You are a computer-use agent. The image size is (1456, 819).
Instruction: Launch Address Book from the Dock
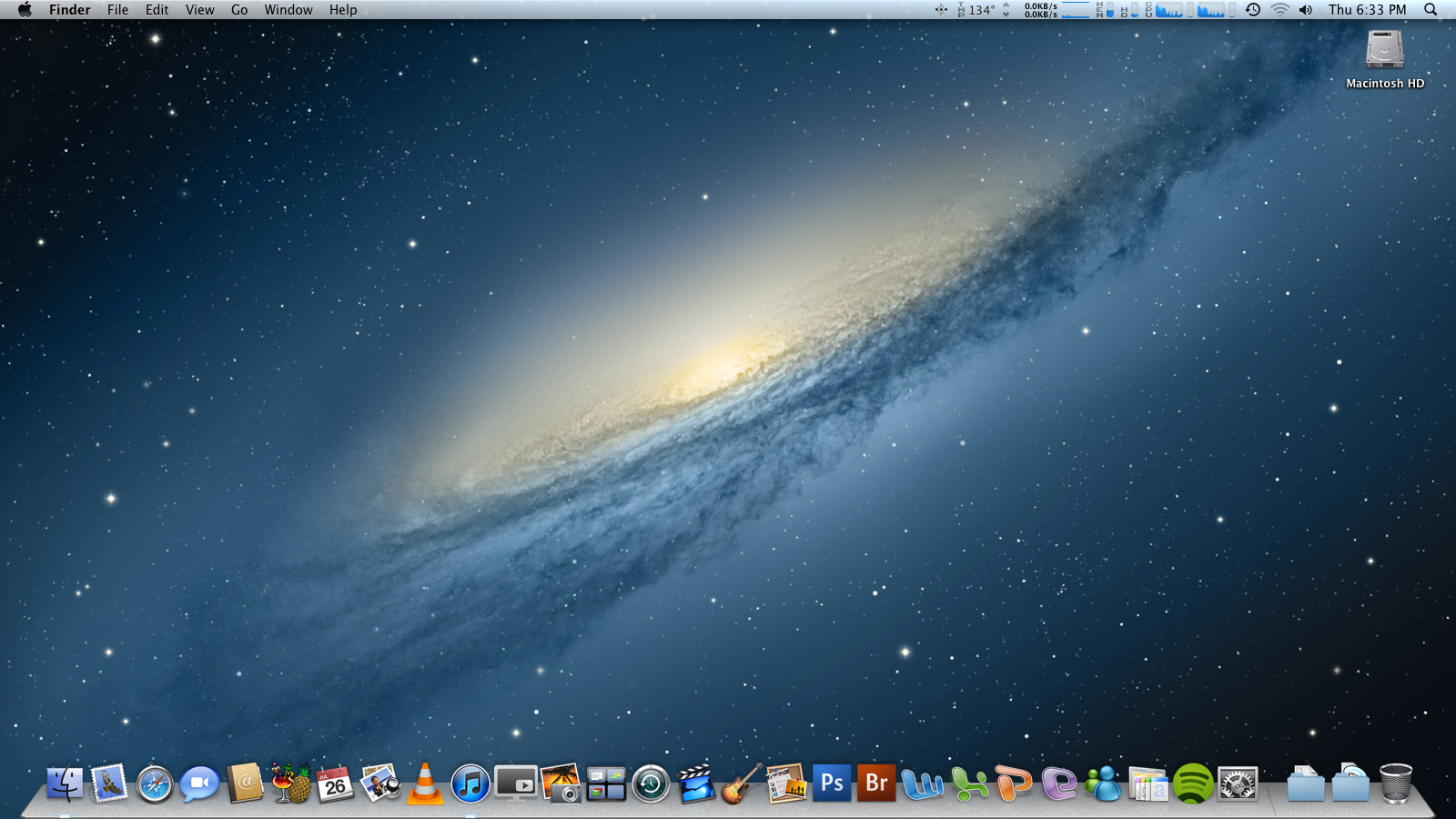tap(245, 784)
